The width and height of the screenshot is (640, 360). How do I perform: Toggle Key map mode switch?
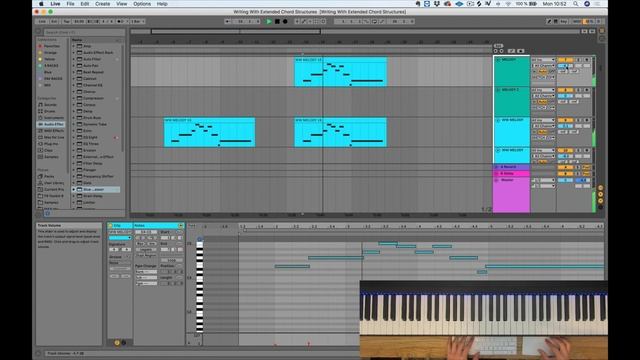[x=564, y=21]
